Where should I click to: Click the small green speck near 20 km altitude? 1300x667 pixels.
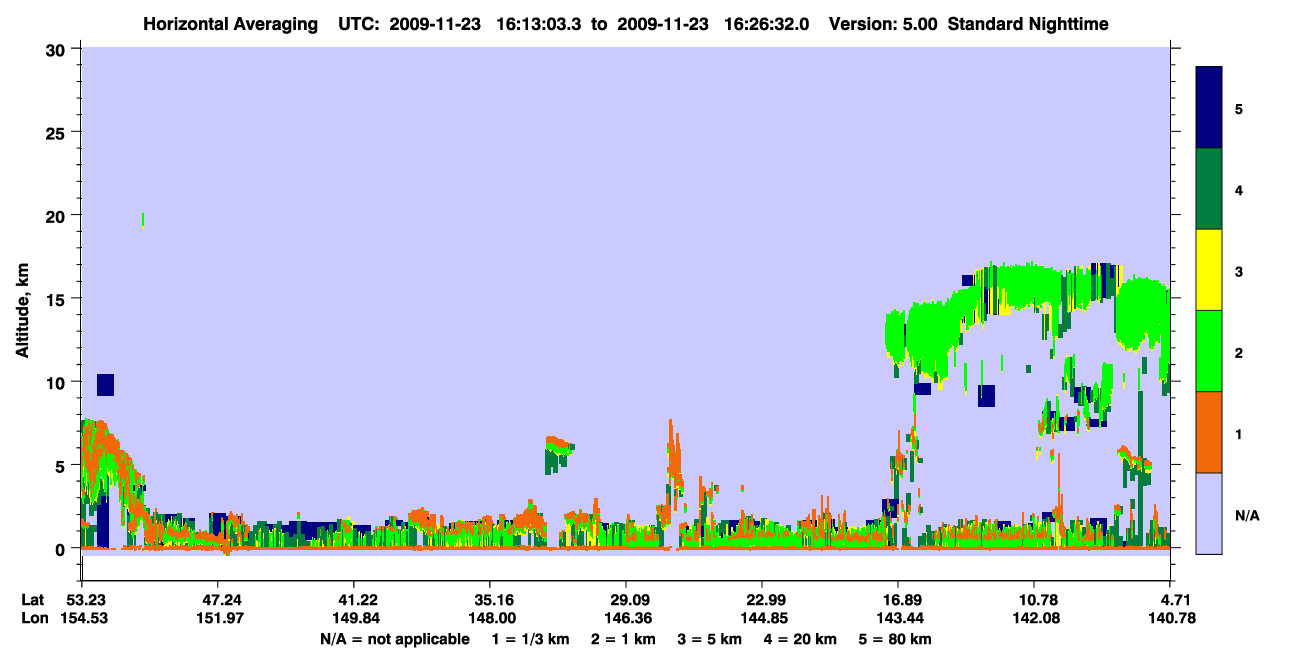(x=143, y=220)
